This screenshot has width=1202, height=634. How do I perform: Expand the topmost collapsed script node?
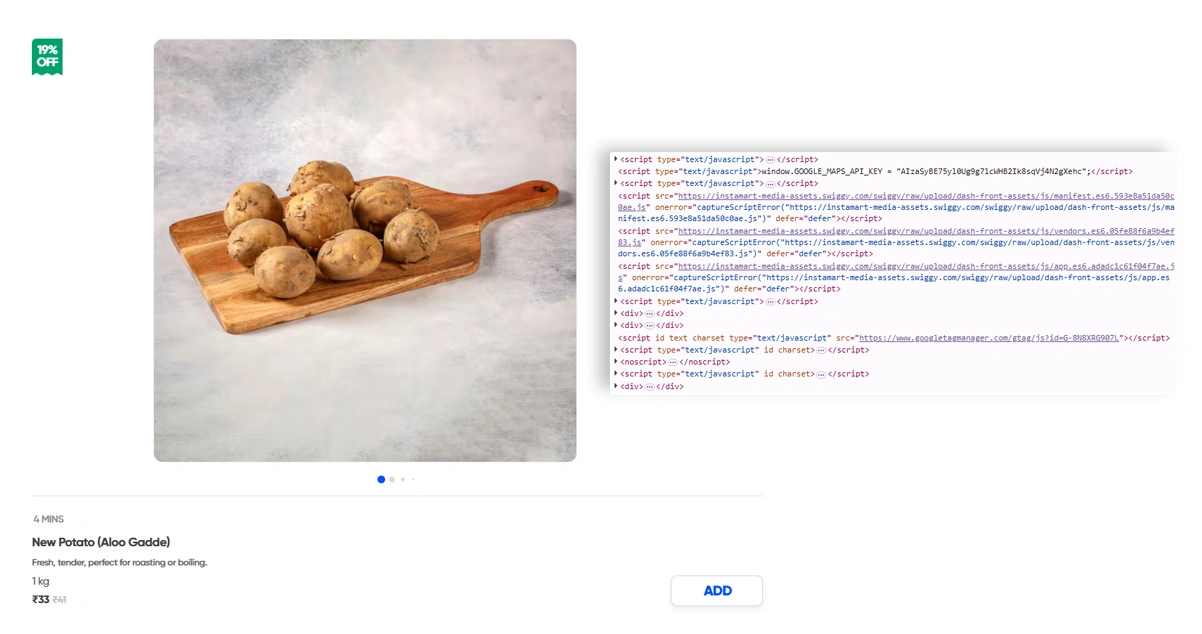click(x=616, y=159)
